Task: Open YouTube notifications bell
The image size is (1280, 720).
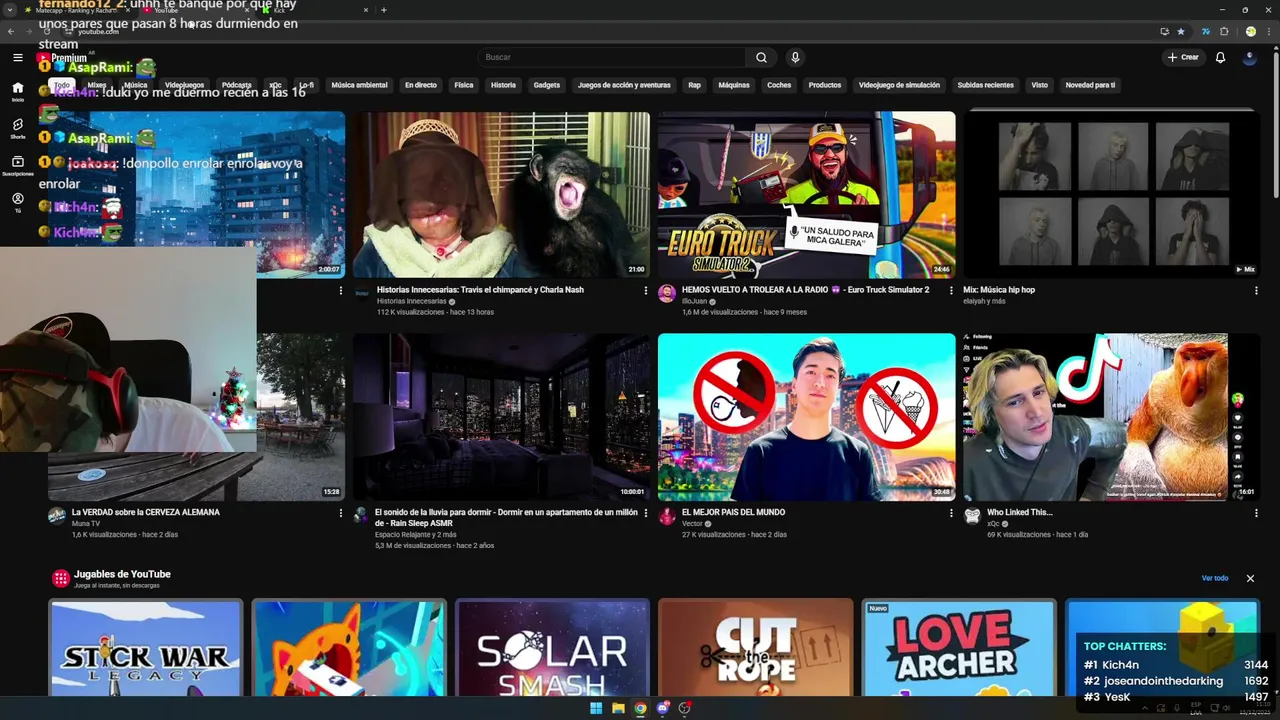Action: pos(1220,57)
